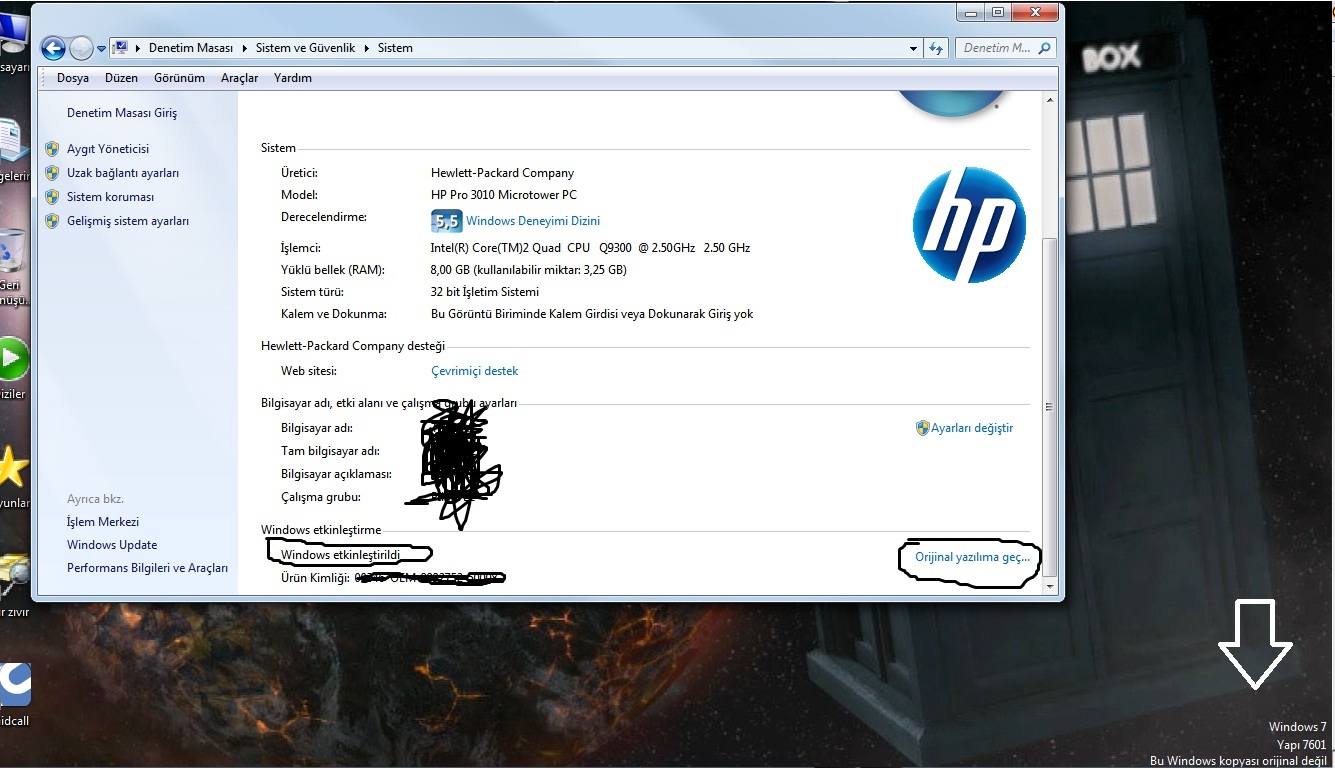Click the refresh button in address bar
Image resolution: width=1335 pixels, height=768 pixels.
click(937, 48)
